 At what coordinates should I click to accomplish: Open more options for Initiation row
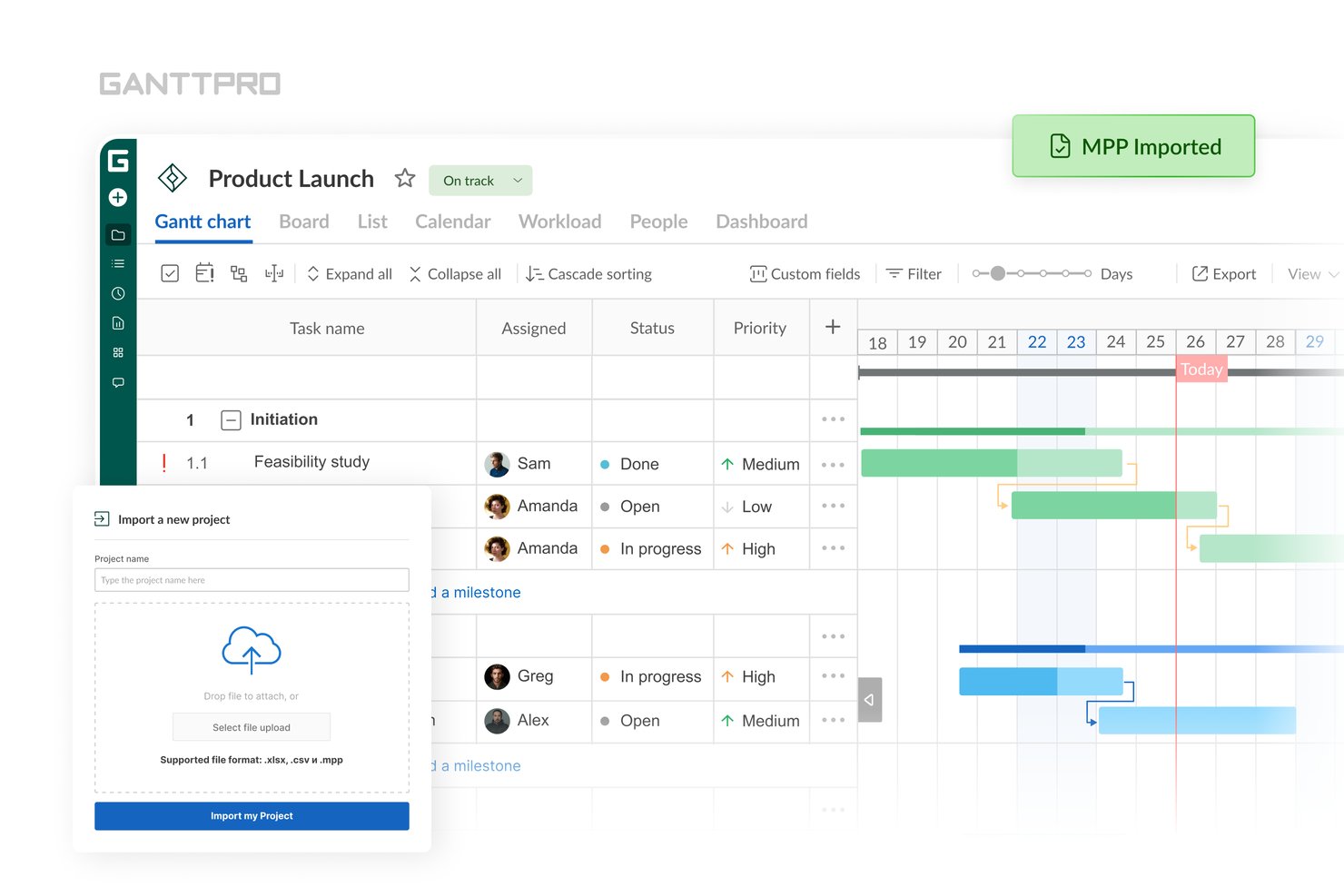833,419
